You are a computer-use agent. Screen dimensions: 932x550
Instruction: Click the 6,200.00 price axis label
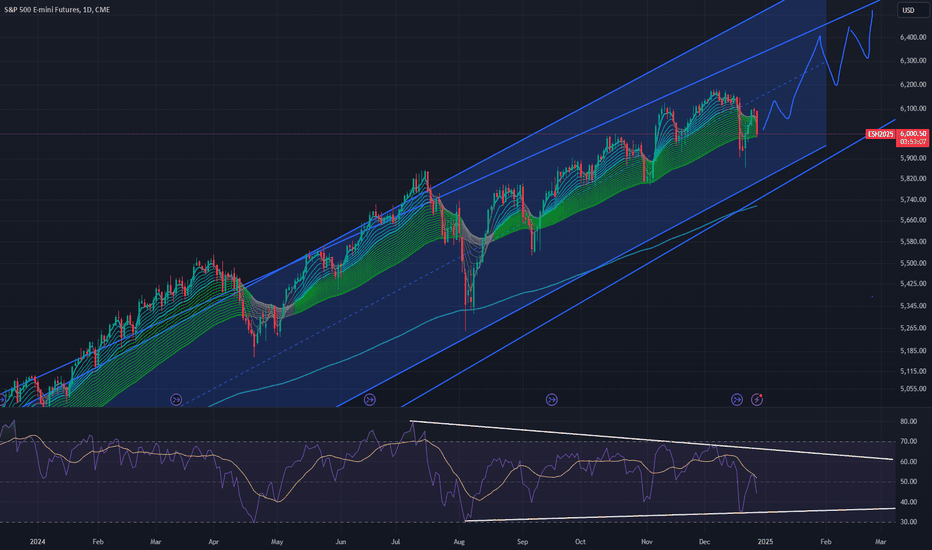(x=913, y=84)
